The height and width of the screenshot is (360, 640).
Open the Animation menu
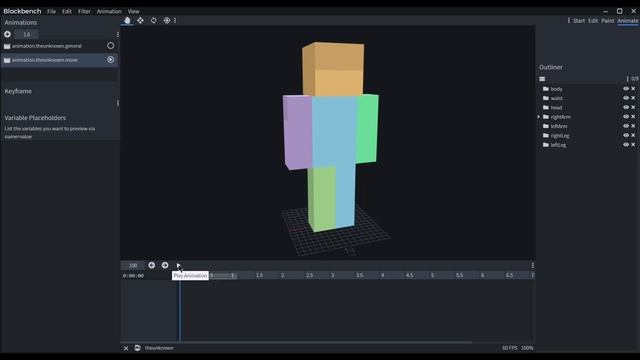[109, 11]
